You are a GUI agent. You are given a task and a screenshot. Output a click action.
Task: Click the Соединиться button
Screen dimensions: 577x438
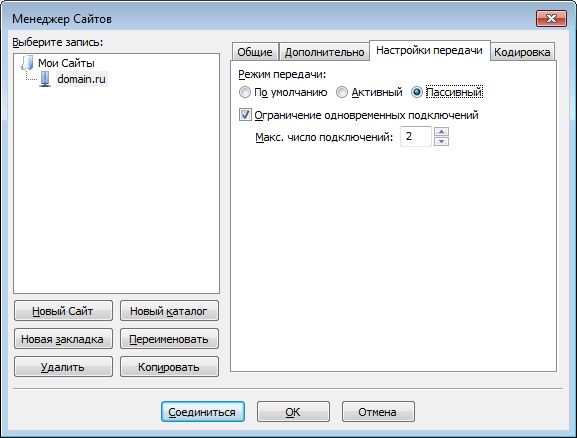point(202,411)
